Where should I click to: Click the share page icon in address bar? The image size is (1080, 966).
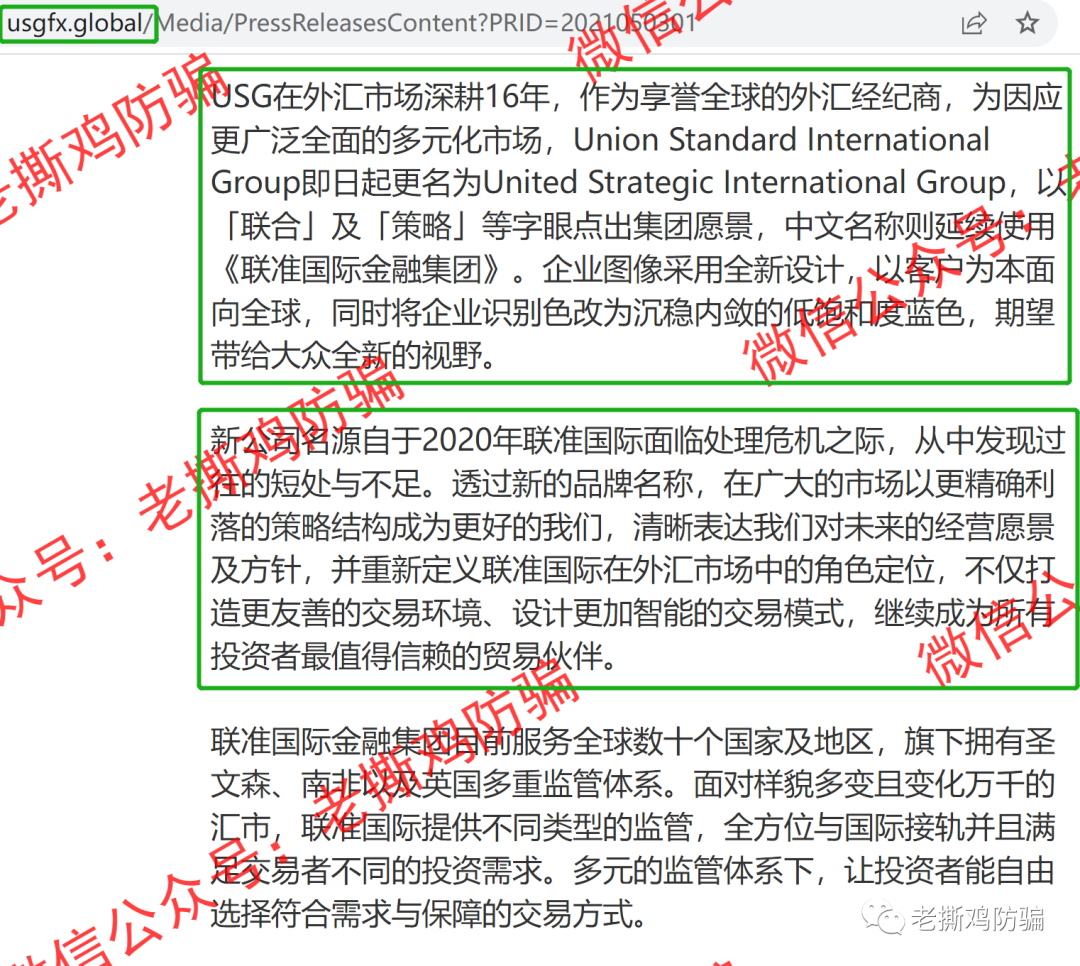973,23
